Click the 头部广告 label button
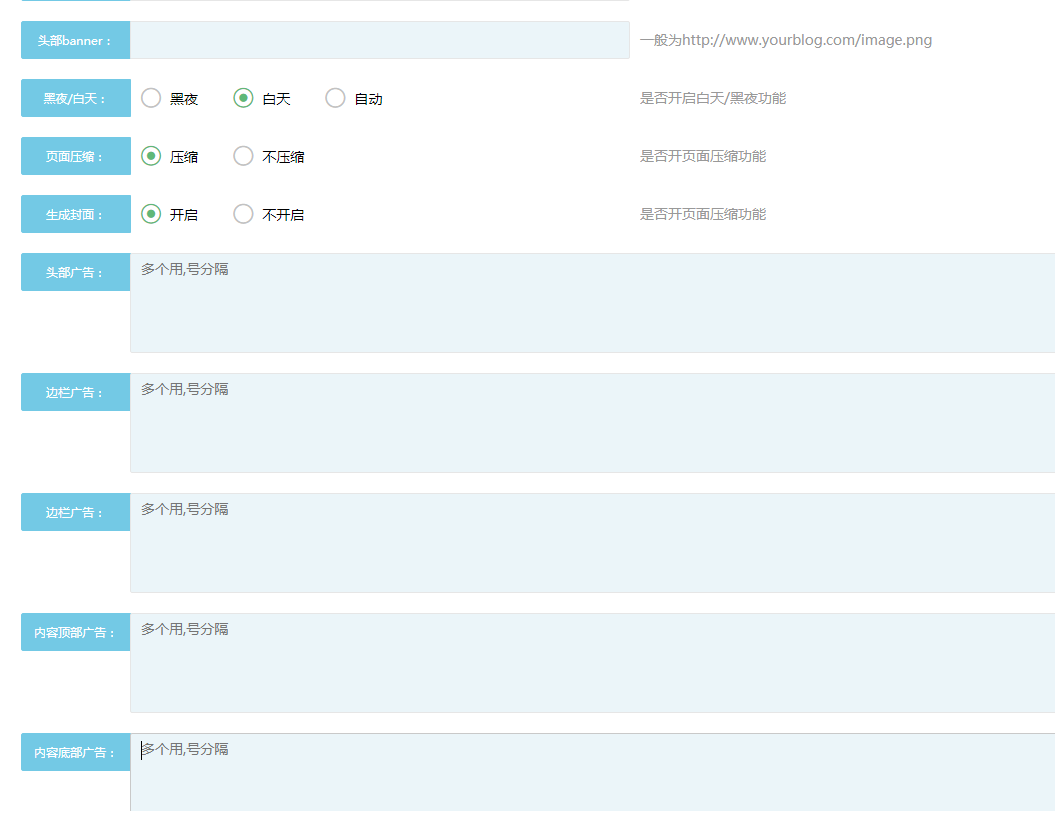The width and height of the screenshot is (1055, 825). 75,272
